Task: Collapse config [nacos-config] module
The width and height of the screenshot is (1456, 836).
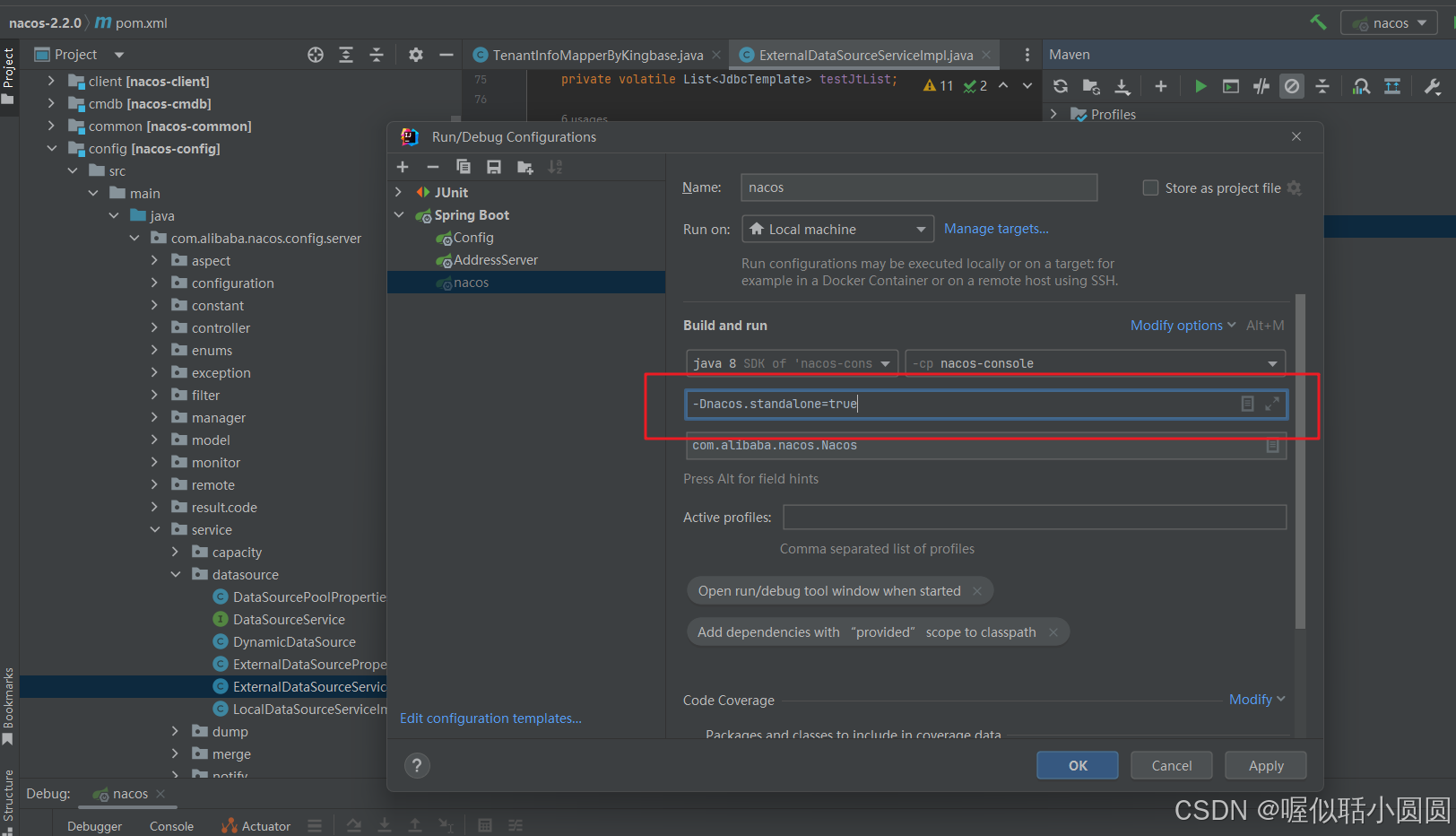Action: (52, 148)
